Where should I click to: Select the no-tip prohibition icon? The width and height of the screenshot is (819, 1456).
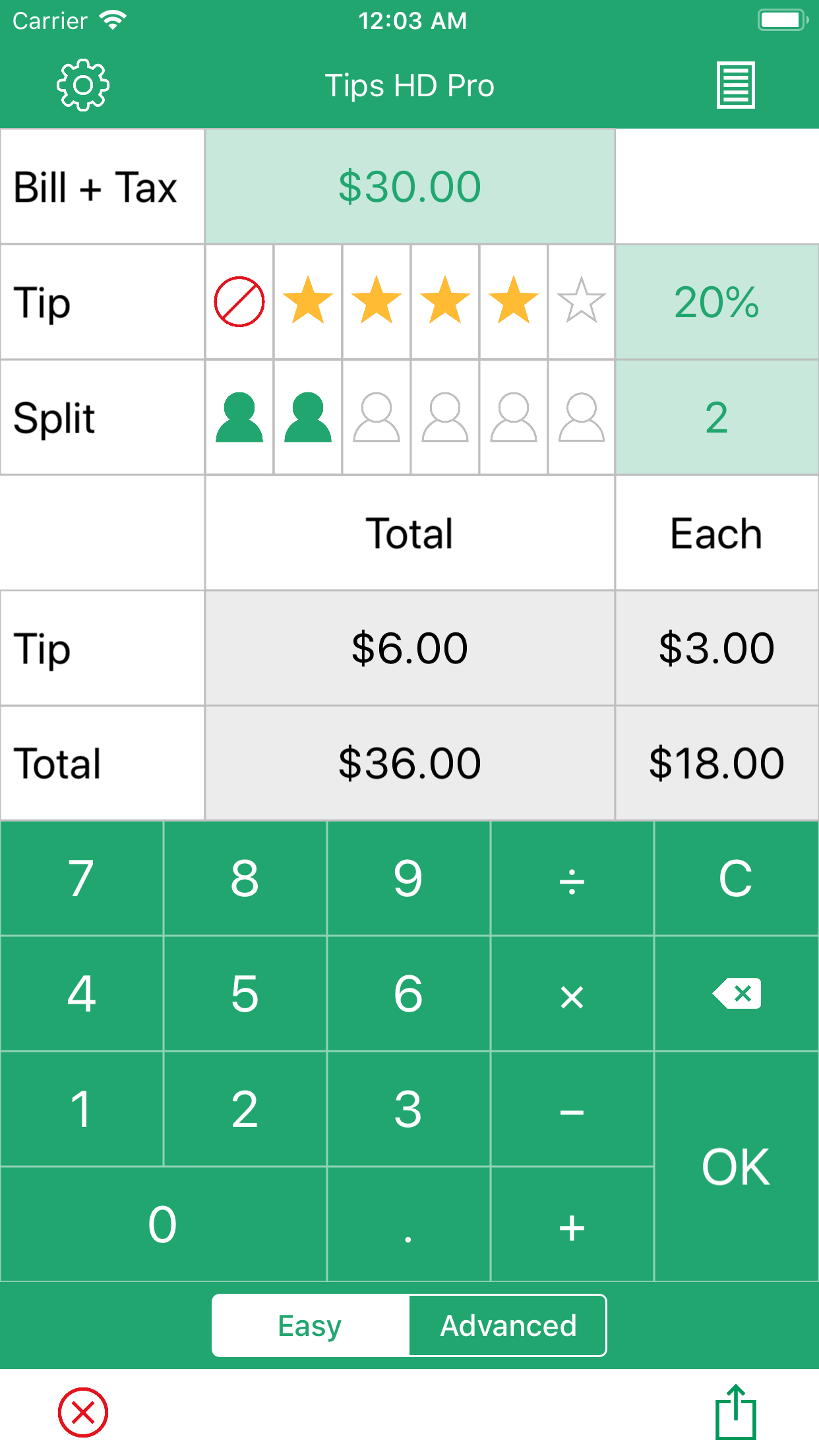[x=239, y=302]
